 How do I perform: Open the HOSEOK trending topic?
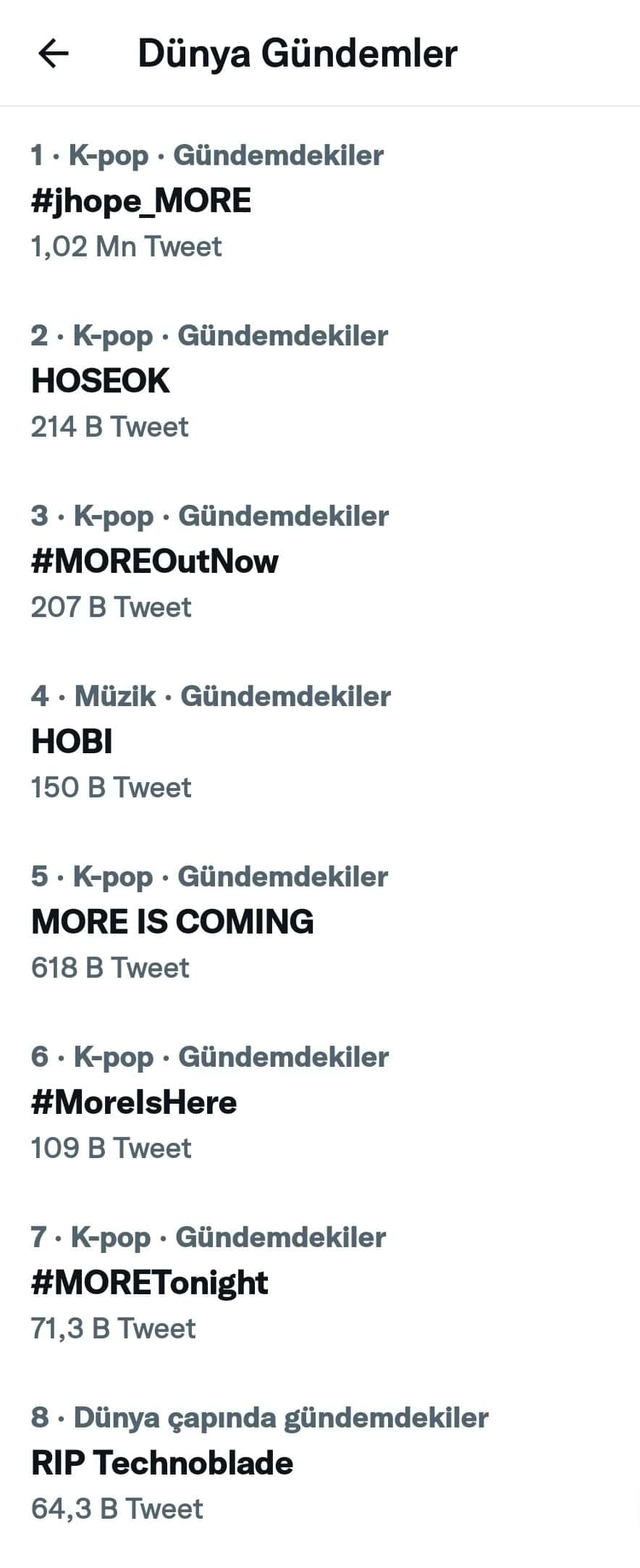pyautogui.click(x=101, y=381)
